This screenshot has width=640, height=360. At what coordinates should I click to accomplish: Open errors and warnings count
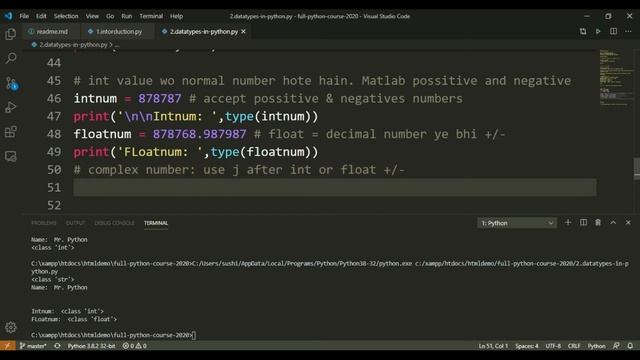tap(135, 346)
